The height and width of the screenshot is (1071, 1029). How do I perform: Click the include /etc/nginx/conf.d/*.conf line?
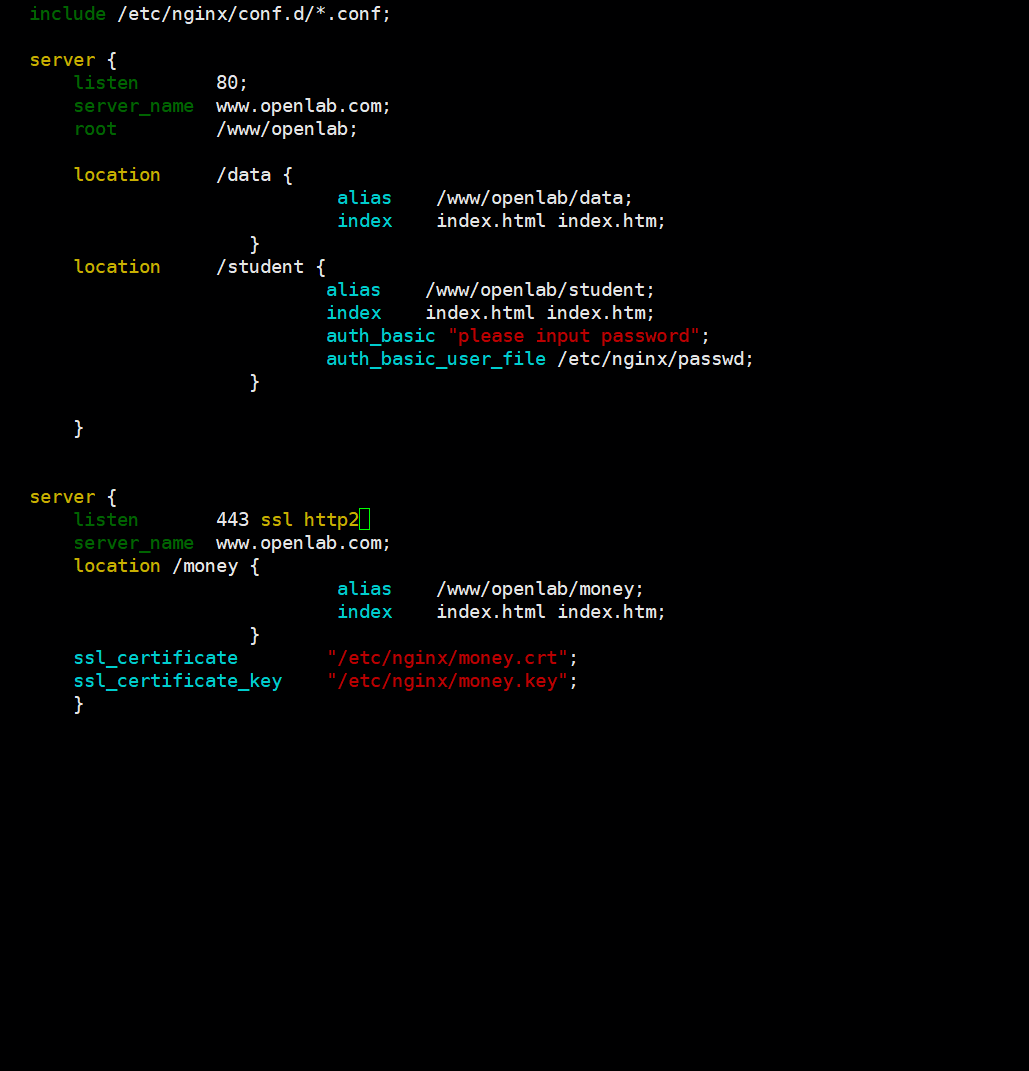pyautogui.click(x=210, y=14)
